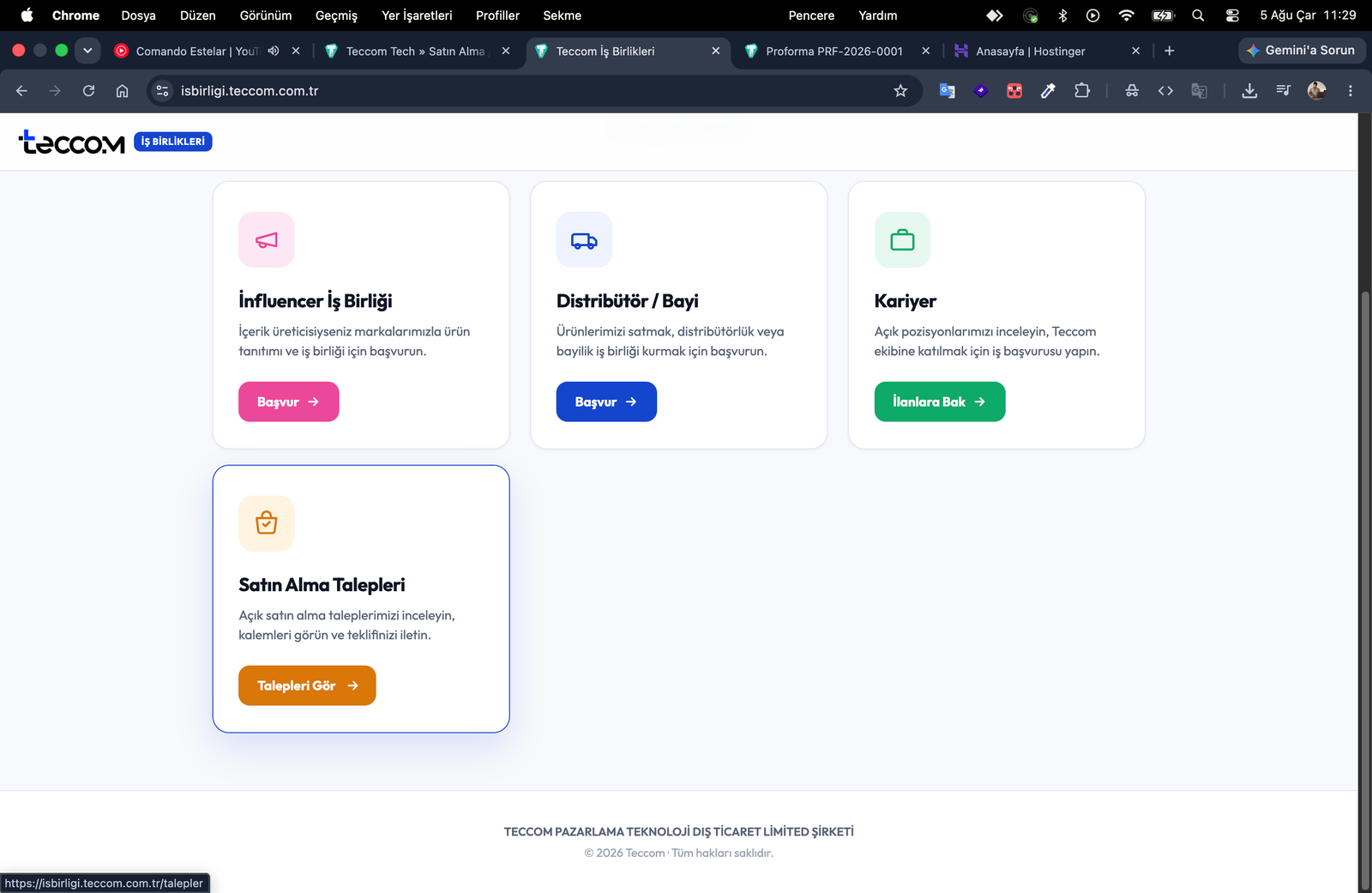The height and width of the screenshot is (893, 1372).
Task: Click the color picker eyedropper extension
Action: (x=1048, y=91)
